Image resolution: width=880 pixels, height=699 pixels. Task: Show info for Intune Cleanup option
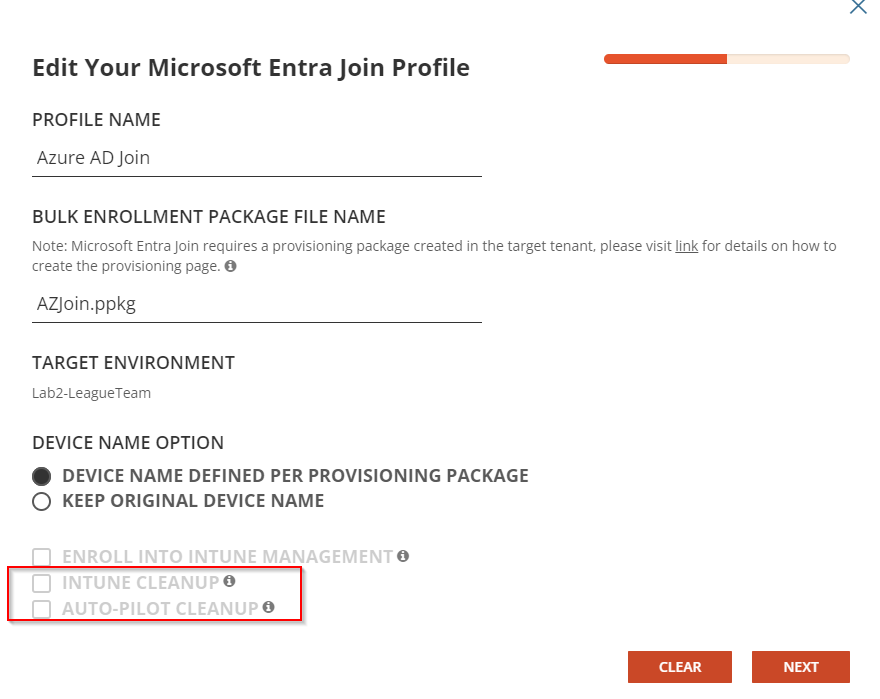coord(229,581)
